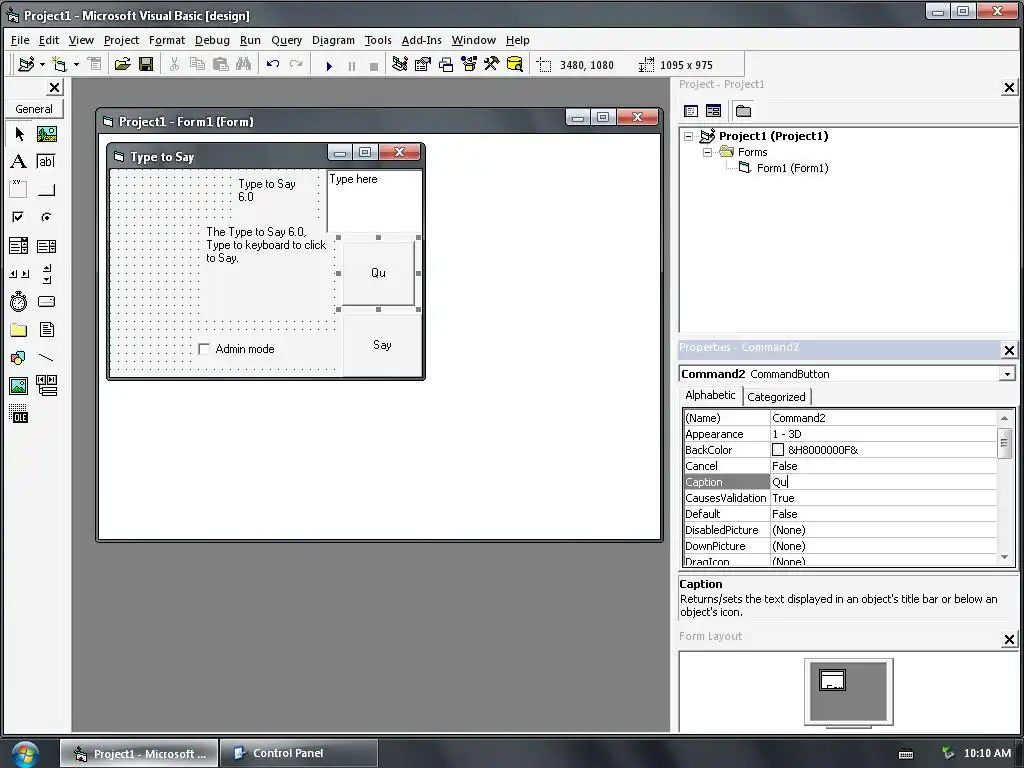Click the Type here textbox on form
Screen dimensions: 1024x768
(x=375, y=202)
